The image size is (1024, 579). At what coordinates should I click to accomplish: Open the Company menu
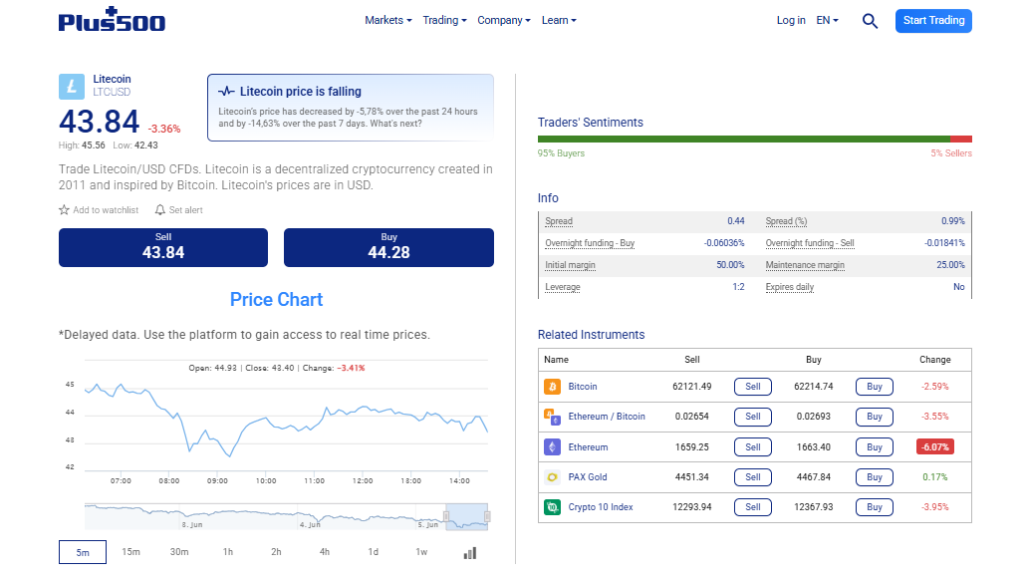point(504,20)
